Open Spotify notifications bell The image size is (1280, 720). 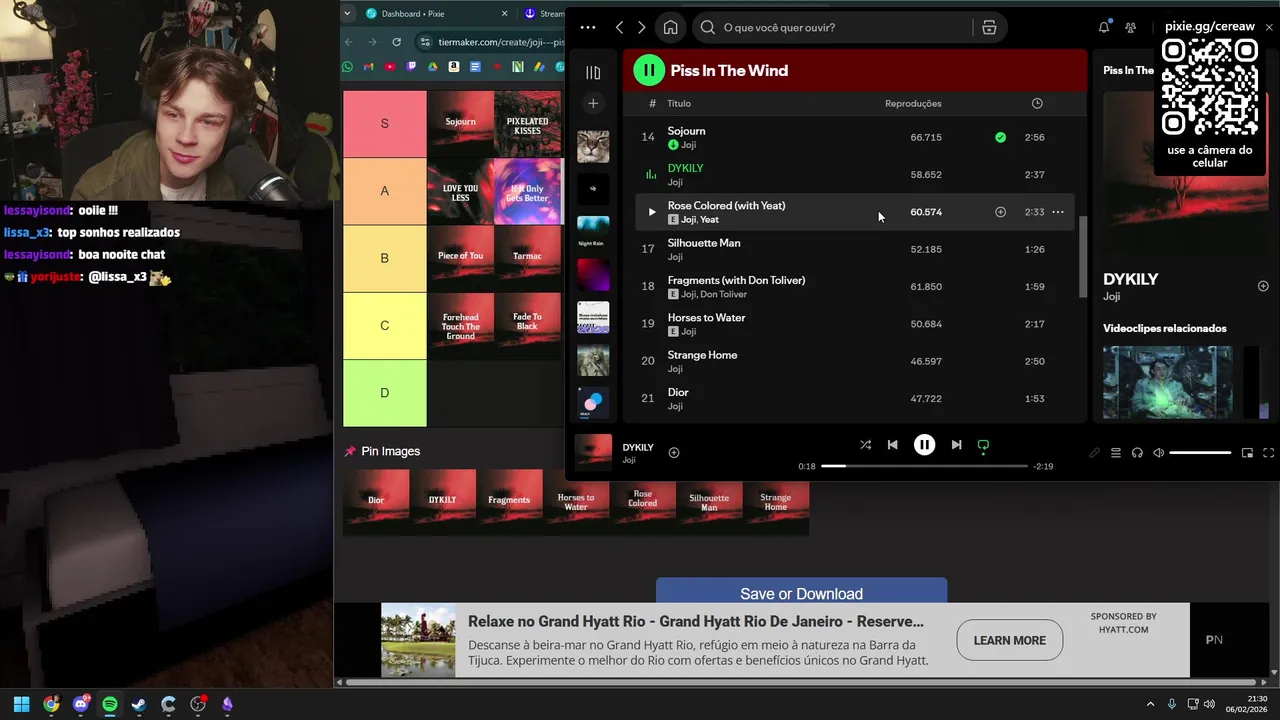click(1104, 28)
